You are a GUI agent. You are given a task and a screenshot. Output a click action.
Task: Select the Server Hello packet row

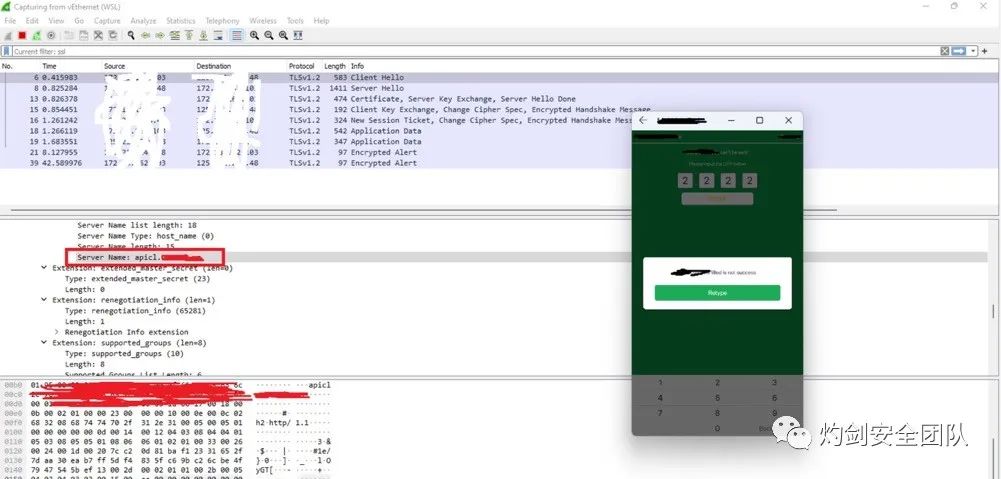pos(498,88)
